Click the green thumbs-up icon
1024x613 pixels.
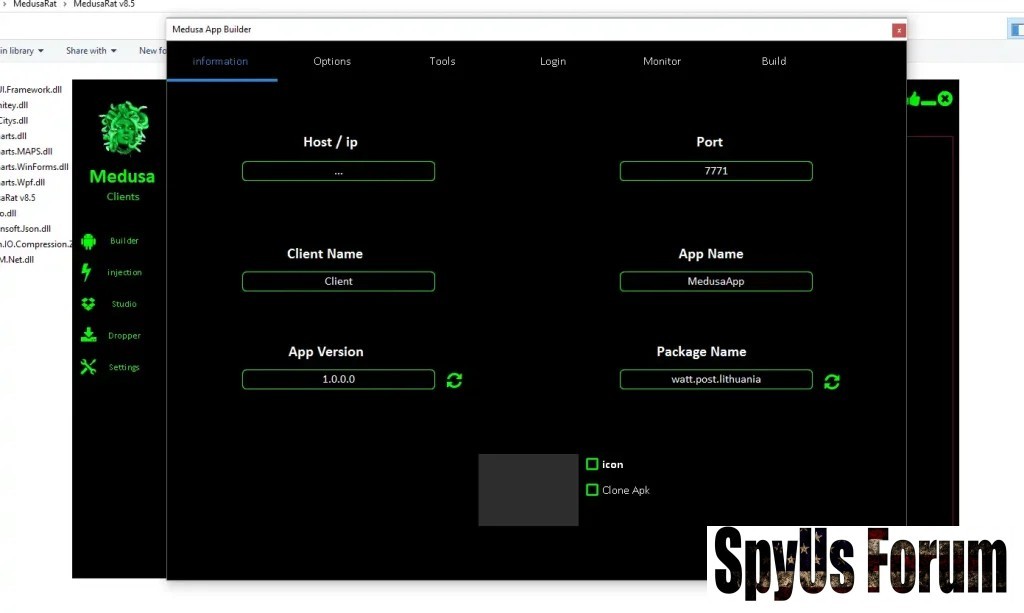coord(913,99)
